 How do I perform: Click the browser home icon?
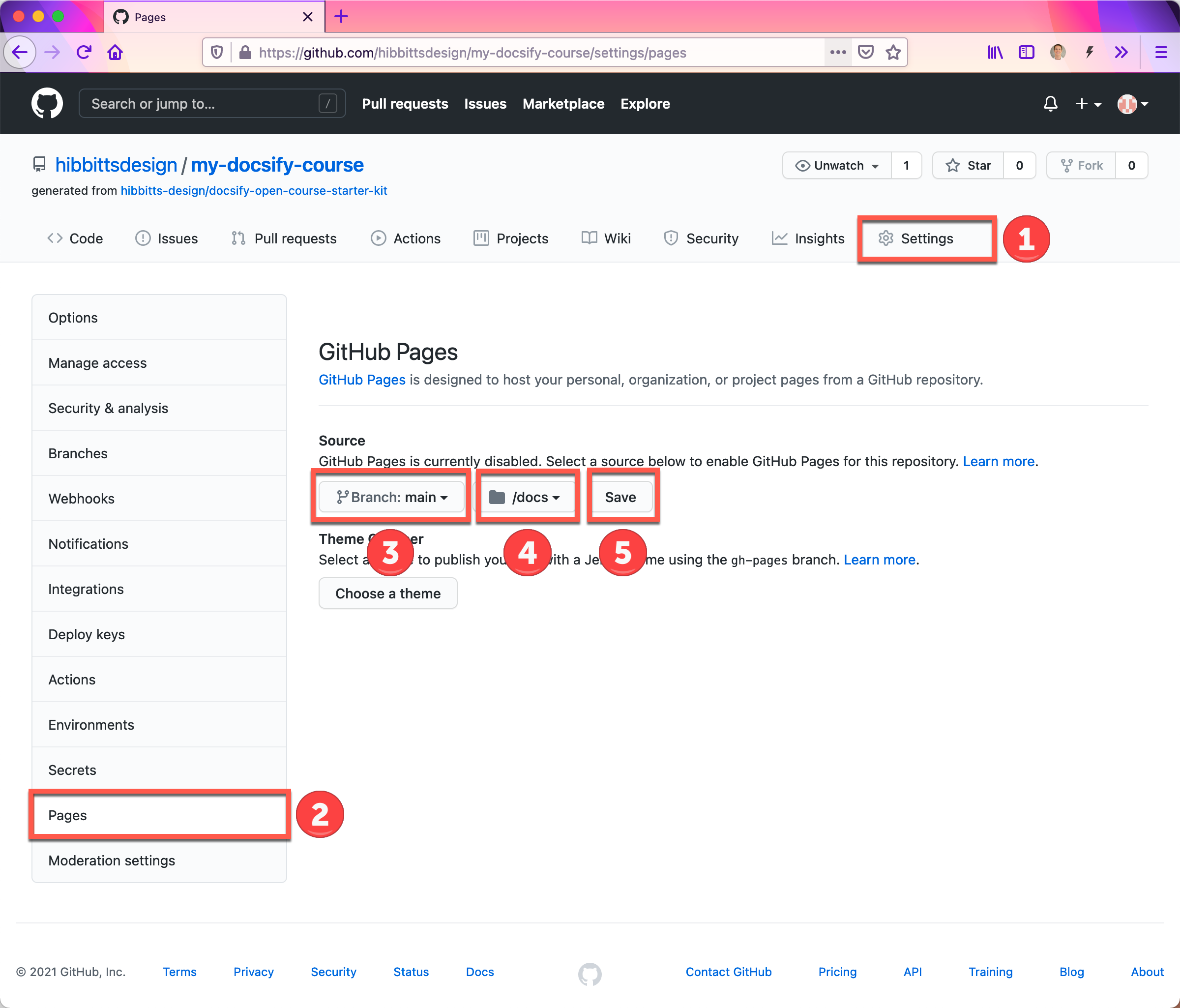point(115,53)
